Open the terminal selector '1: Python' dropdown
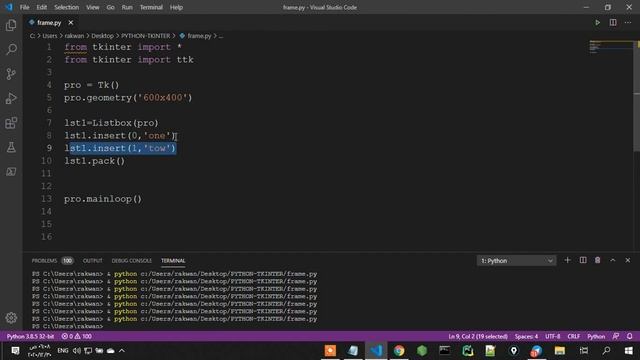This screenshot has height=360, width=640. (516, 260)
